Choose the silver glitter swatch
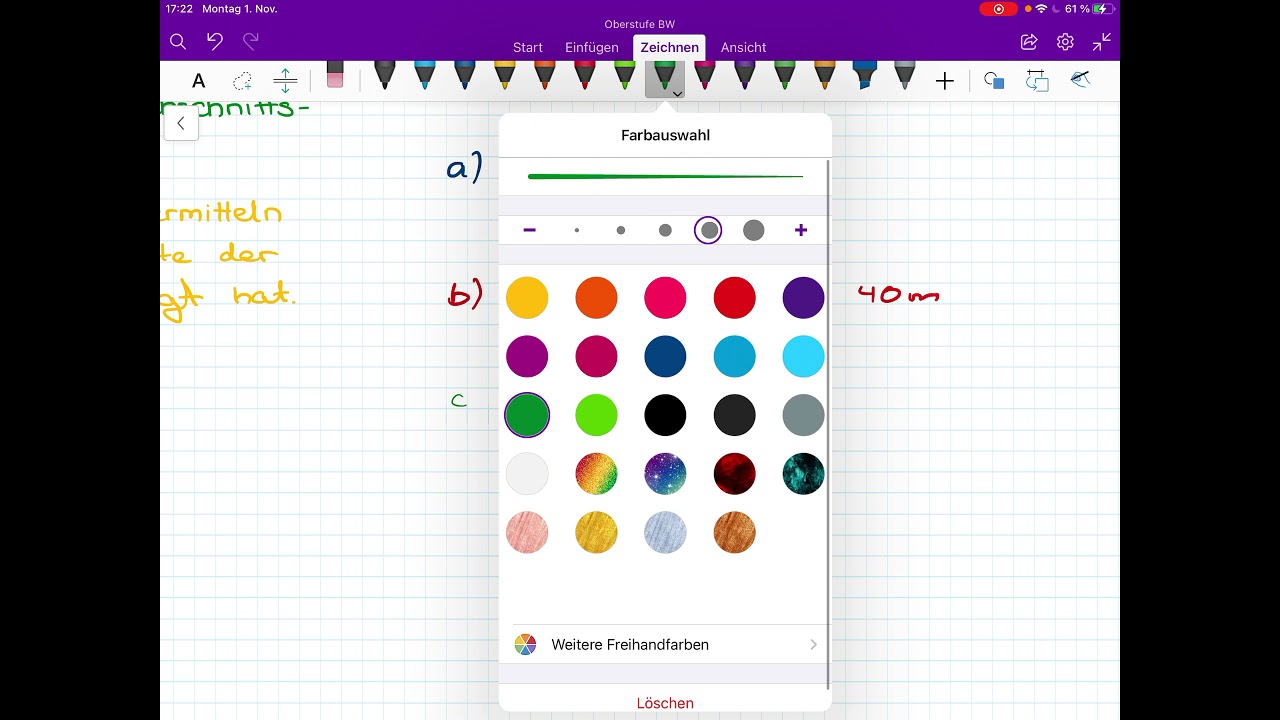 [665, 532]
